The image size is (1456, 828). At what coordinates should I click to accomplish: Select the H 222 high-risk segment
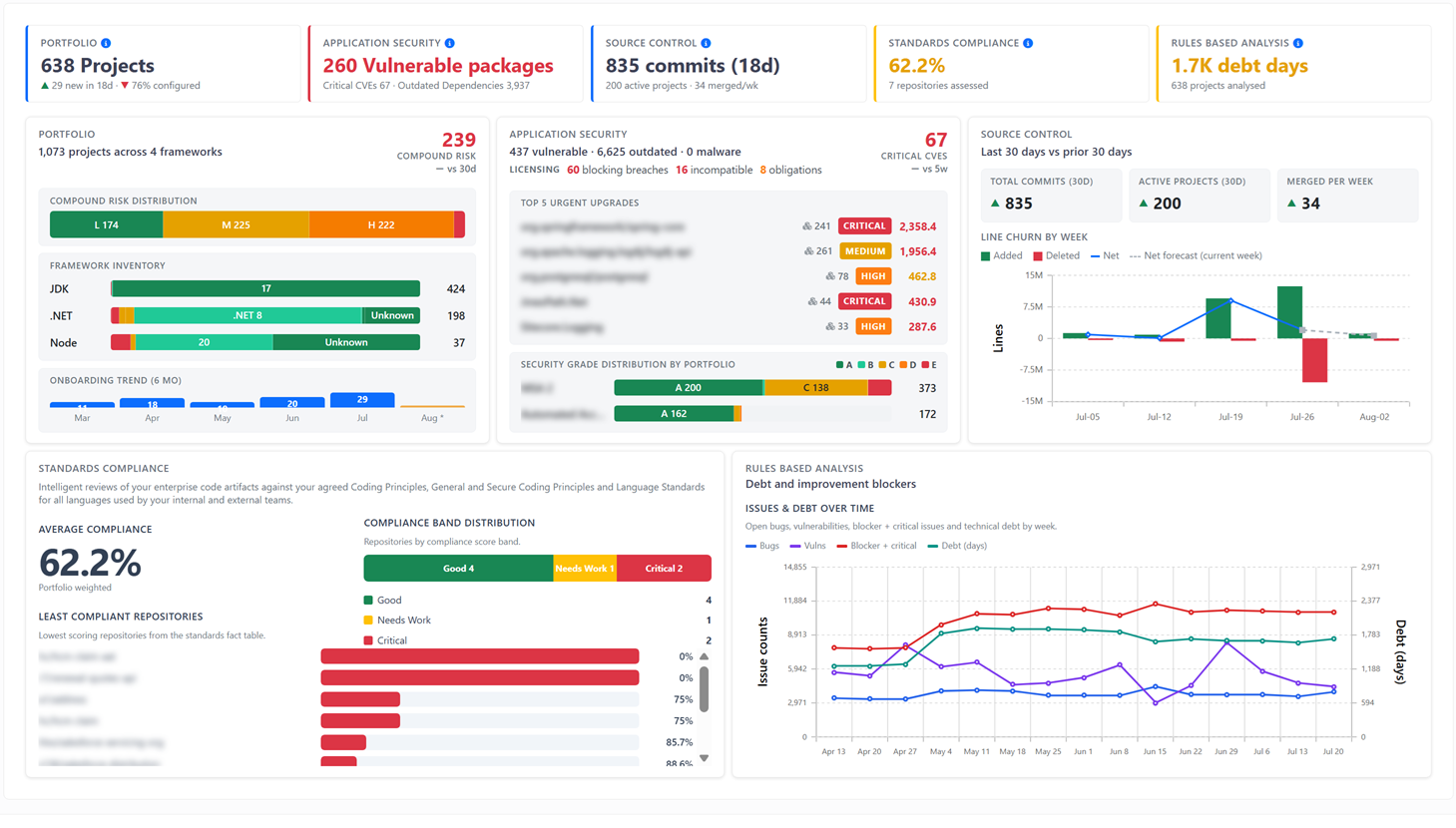[x=381, y=225]
